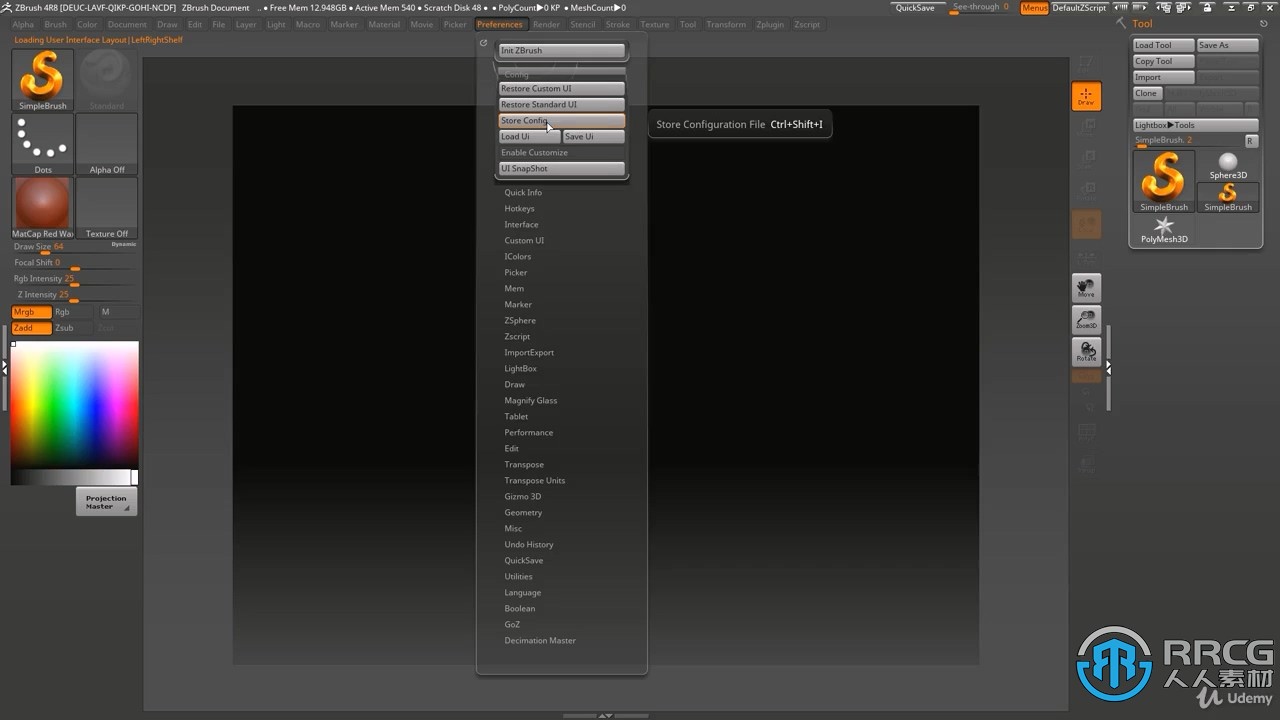Viewport: 1280px width, 720px height.
Task: Click the Store Config button
Action: point(562,120)
